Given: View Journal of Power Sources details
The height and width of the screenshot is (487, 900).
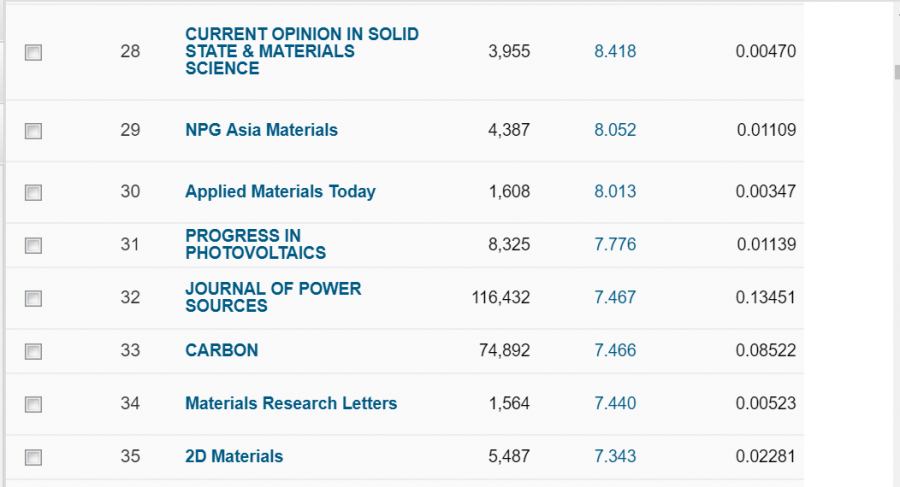Looking at the screenshot, I should tap(272, 297).
